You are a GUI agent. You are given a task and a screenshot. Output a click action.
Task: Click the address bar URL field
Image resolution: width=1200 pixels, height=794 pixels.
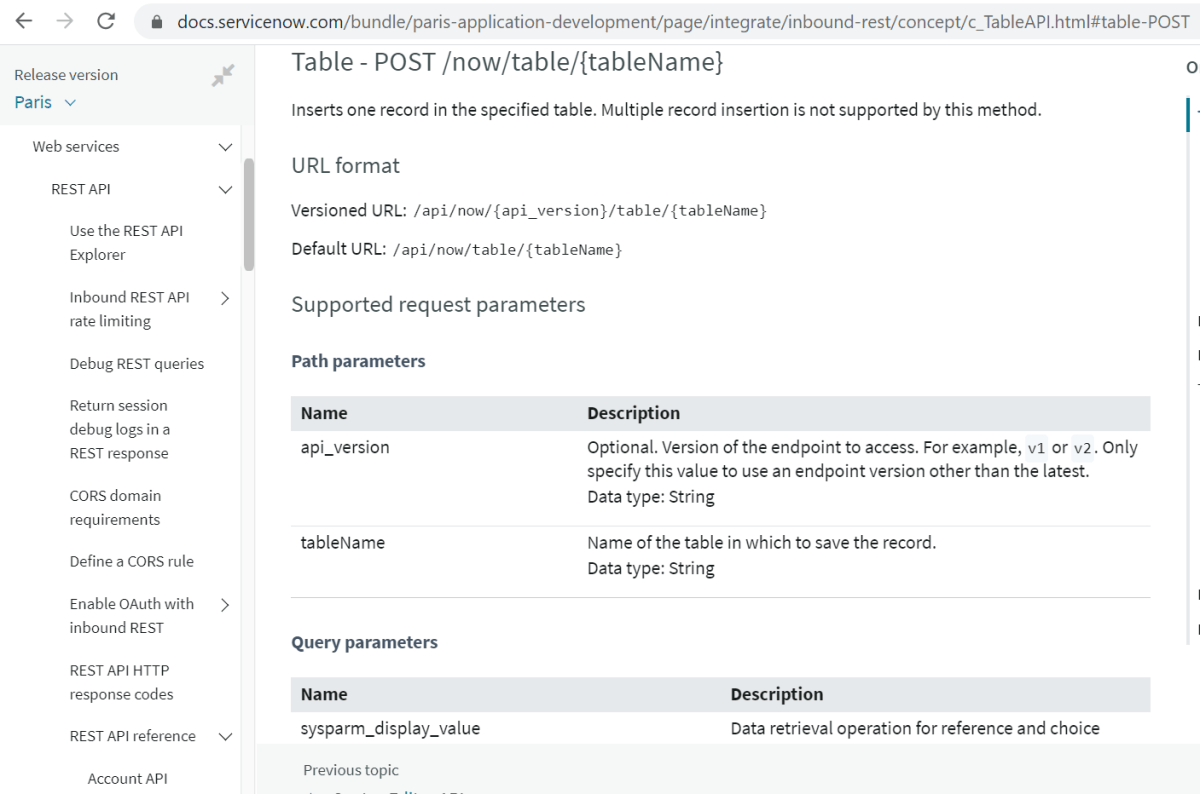coord(680,22)
